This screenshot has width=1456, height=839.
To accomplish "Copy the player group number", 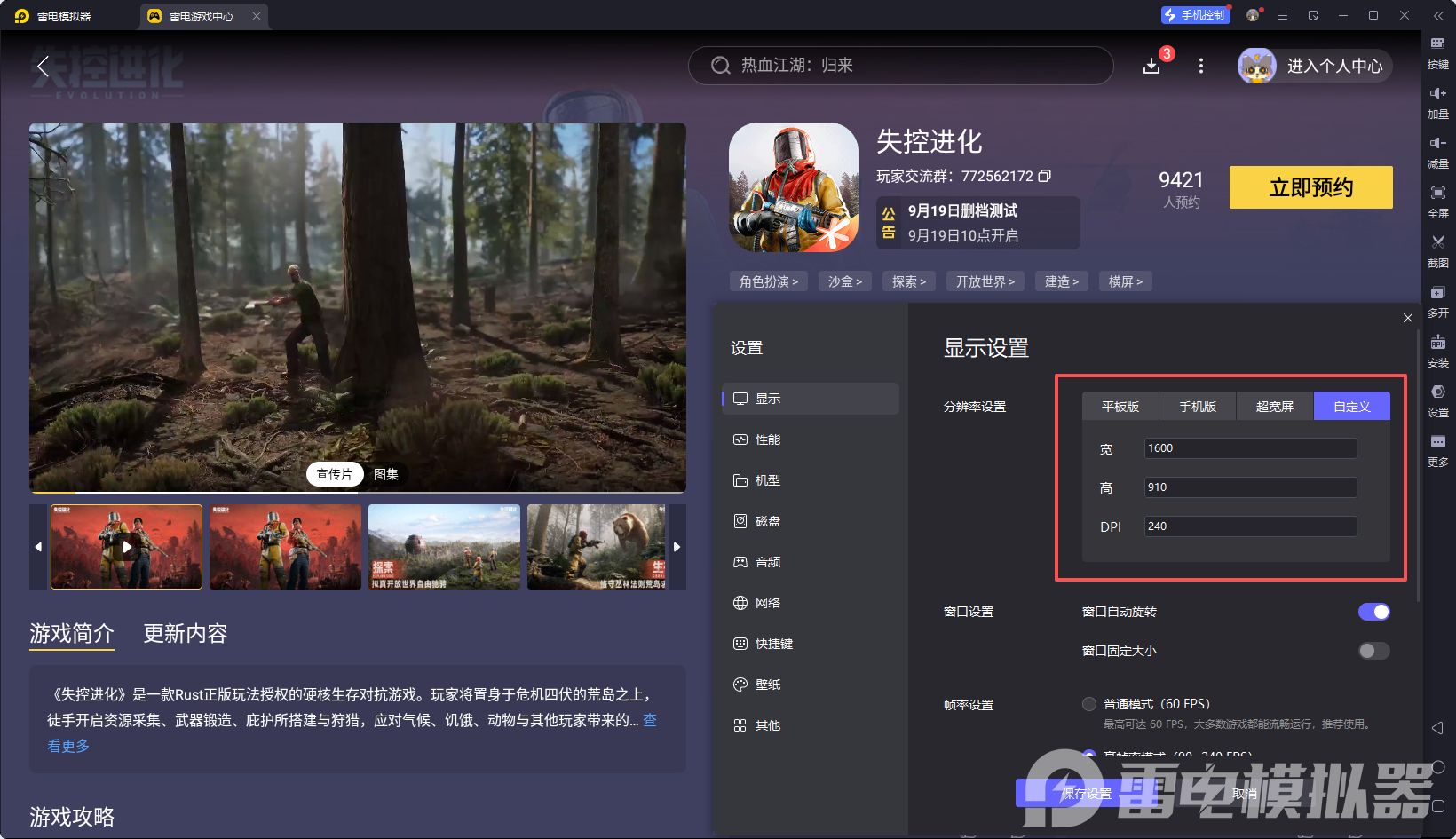I will (x=1045, y=176).
